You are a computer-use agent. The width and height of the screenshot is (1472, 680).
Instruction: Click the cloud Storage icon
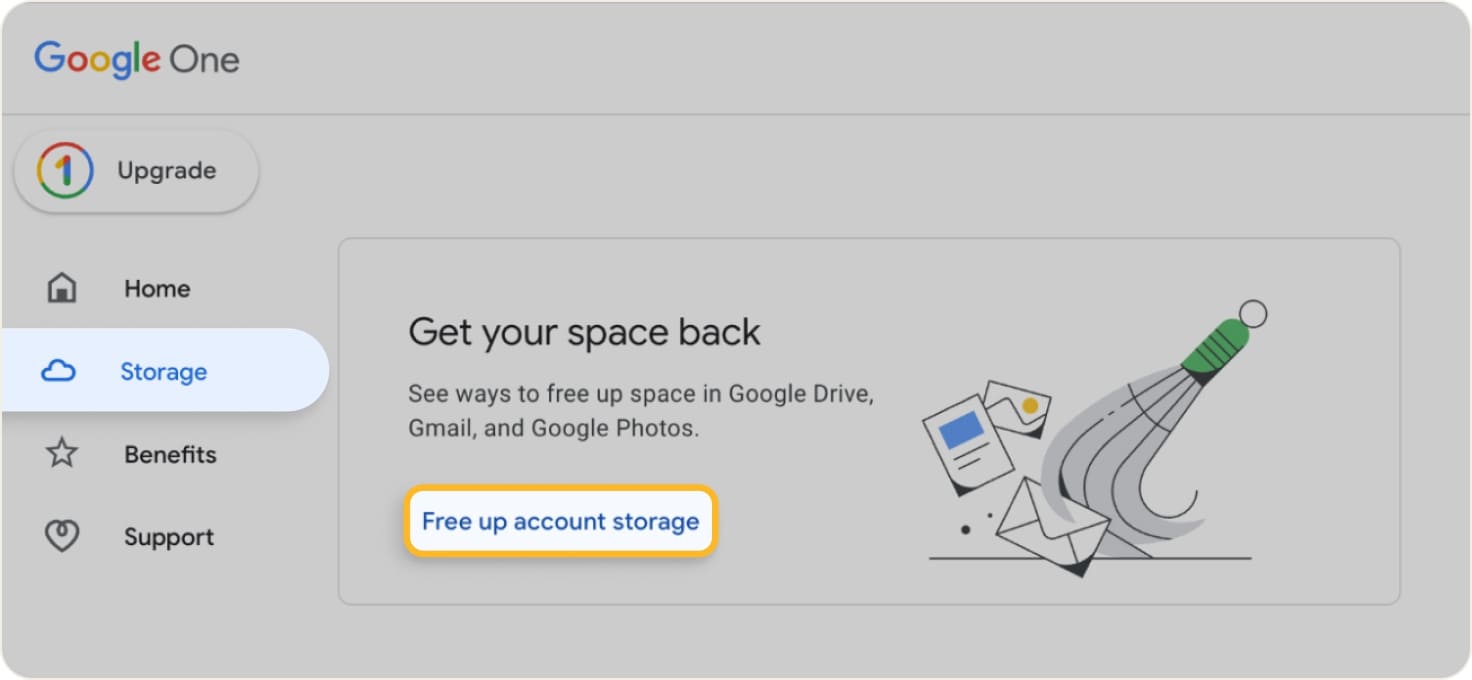60,371
